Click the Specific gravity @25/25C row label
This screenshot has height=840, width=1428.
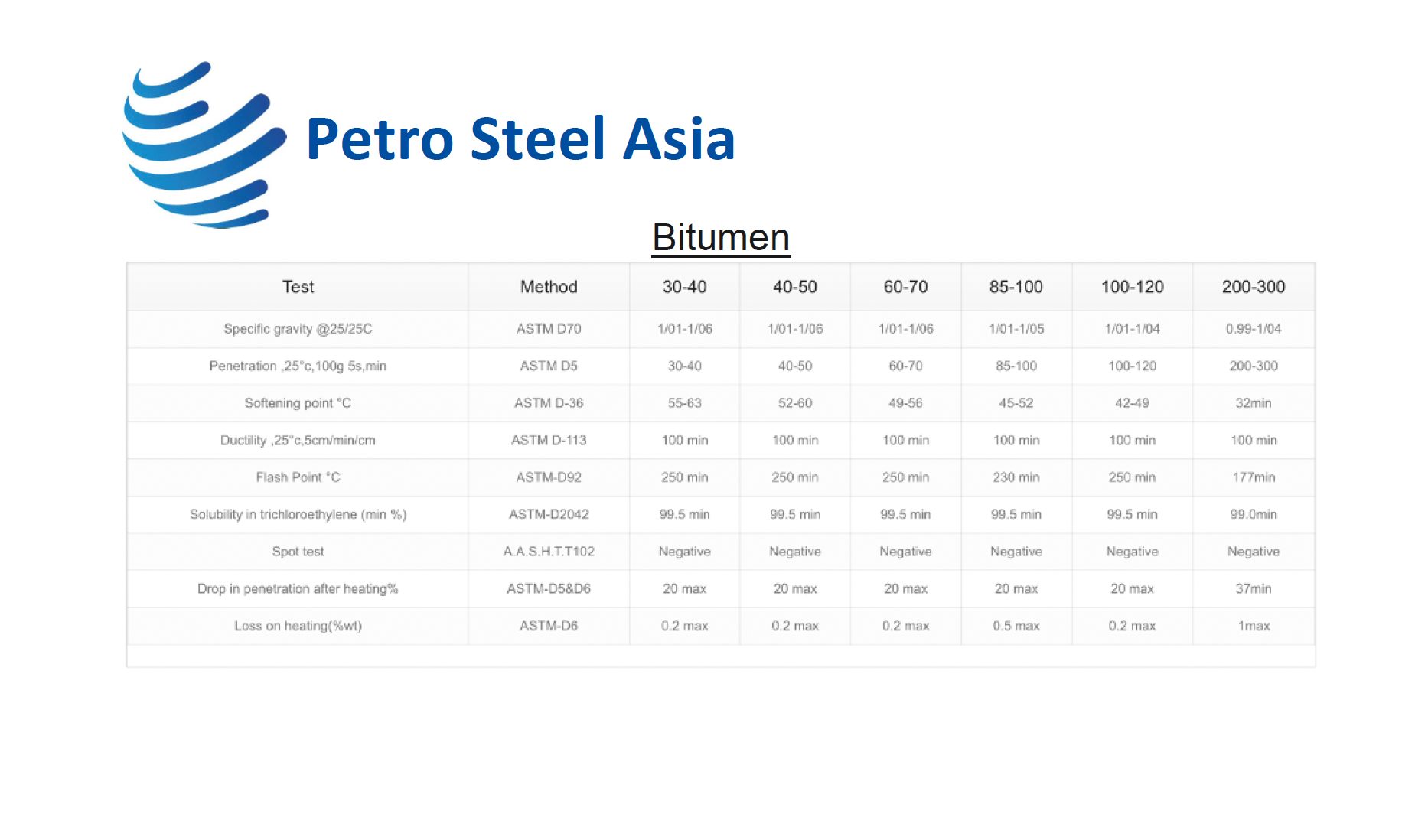pyautogui.click(x=298, y=329)
